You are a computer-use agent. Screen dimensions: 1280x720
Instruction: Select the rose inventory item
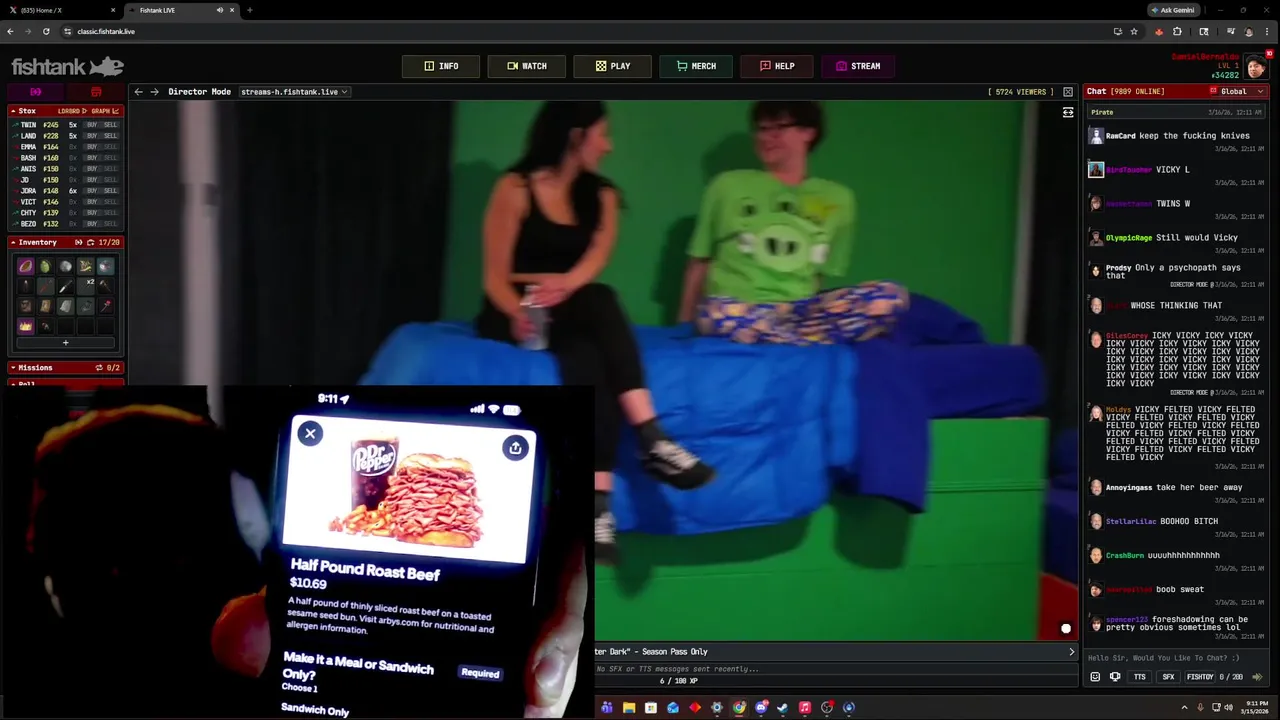(x=105, y=306)
